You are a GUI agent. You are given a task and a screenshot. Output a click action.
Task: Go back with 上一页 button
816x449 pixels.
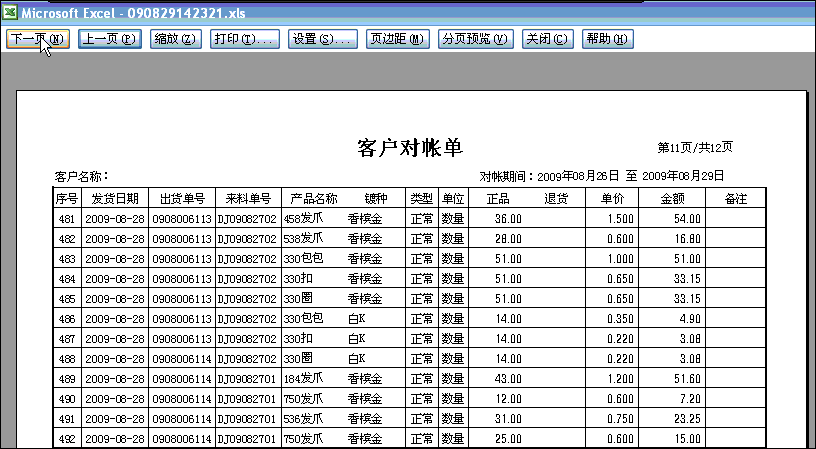click(x=110, y=39)
